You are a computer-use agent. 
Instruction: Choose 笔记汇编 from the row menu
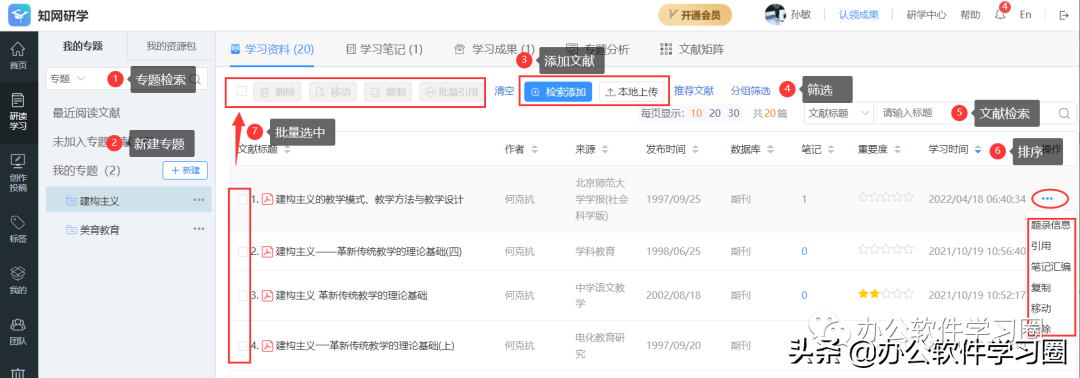(1050, 266)
